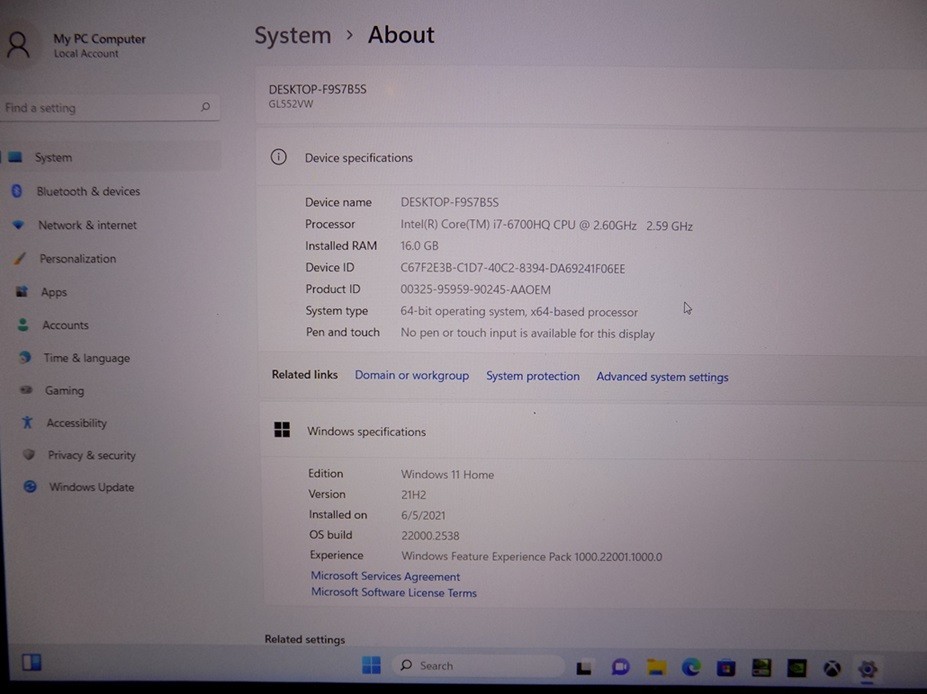Open Microsoft Store taskbar icon
This screenshot has width=927, height=694.
(726, 668)
